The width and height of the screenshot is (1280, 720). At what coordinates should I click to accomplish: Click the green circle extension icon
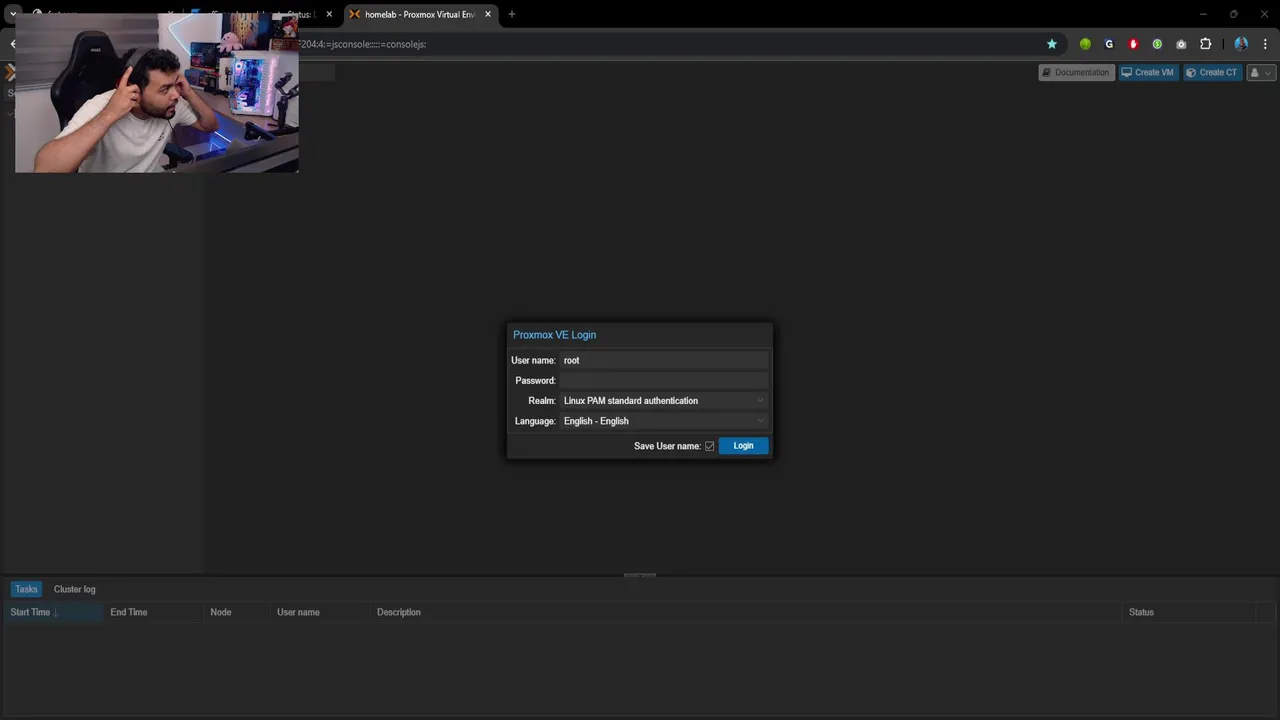pyautogui.click(x=1085, y=44)
